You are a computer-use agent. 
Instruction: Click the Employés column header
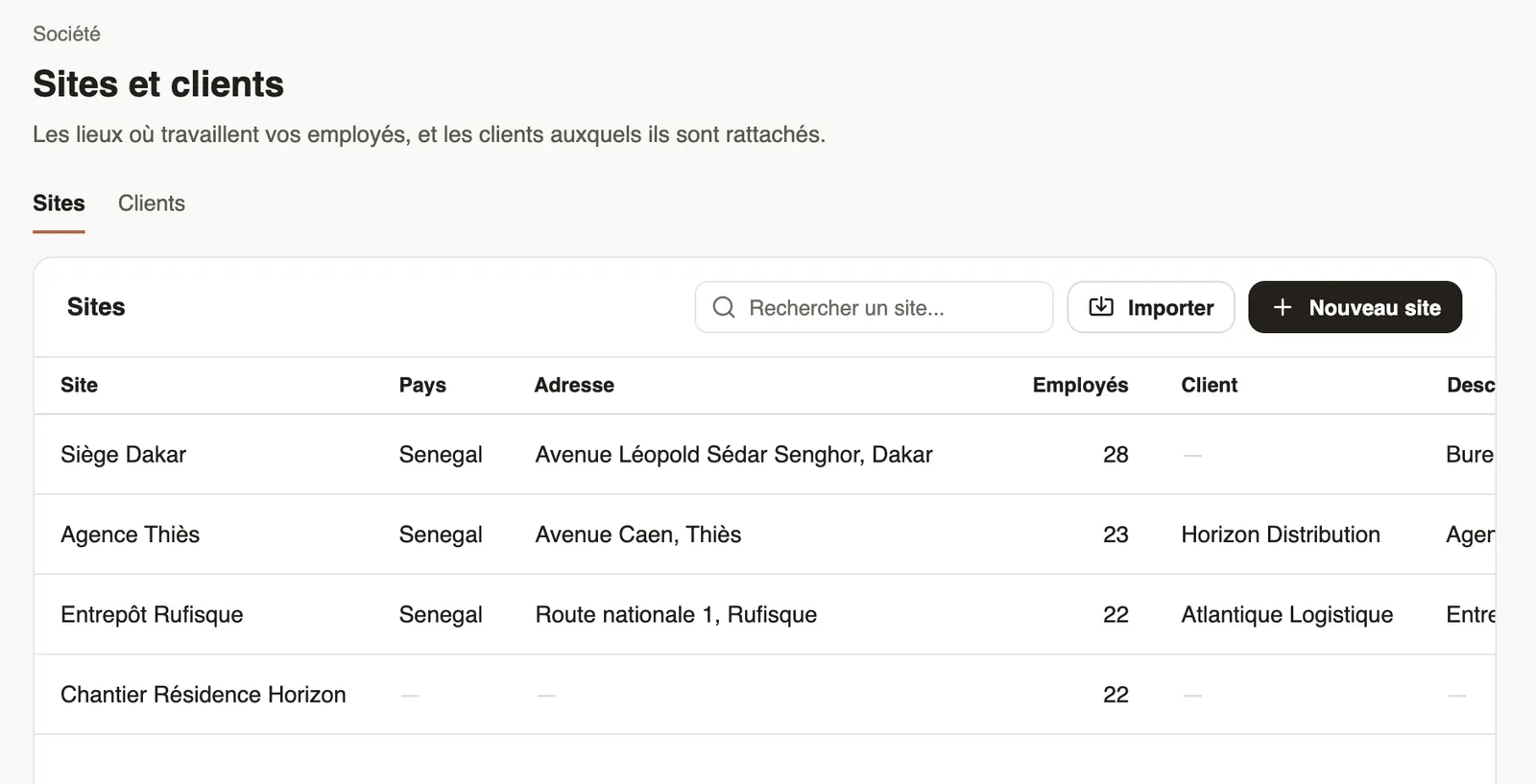(1080, 385)
